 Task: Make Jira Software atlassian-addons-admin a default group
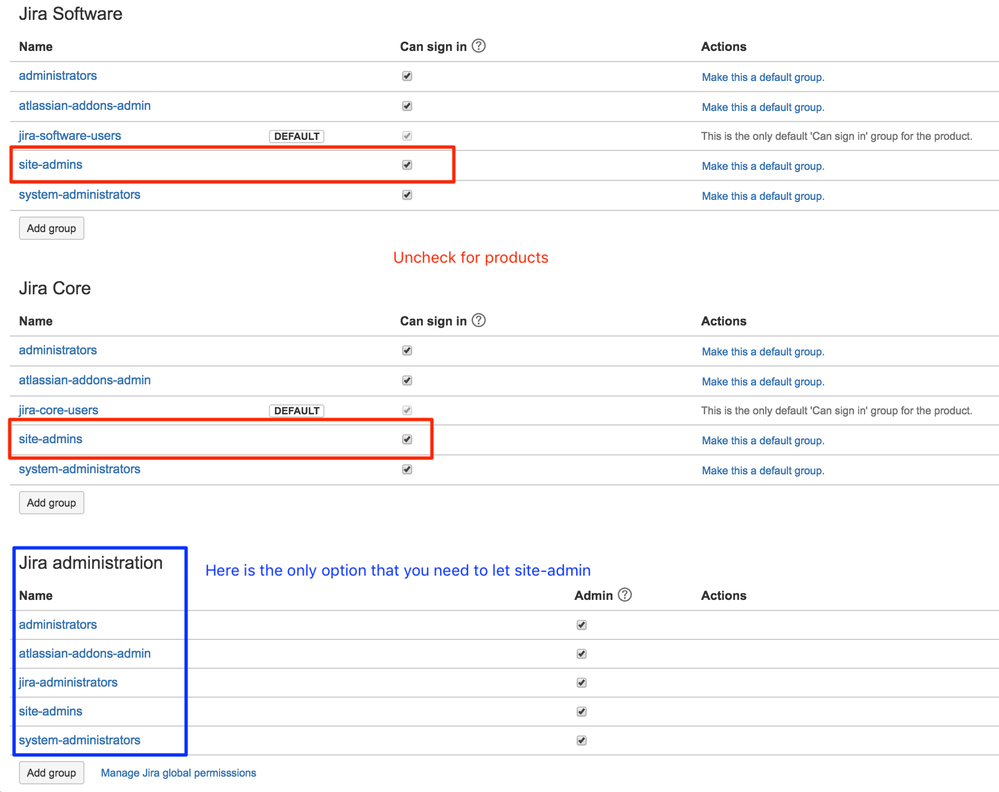coord(763,107)
